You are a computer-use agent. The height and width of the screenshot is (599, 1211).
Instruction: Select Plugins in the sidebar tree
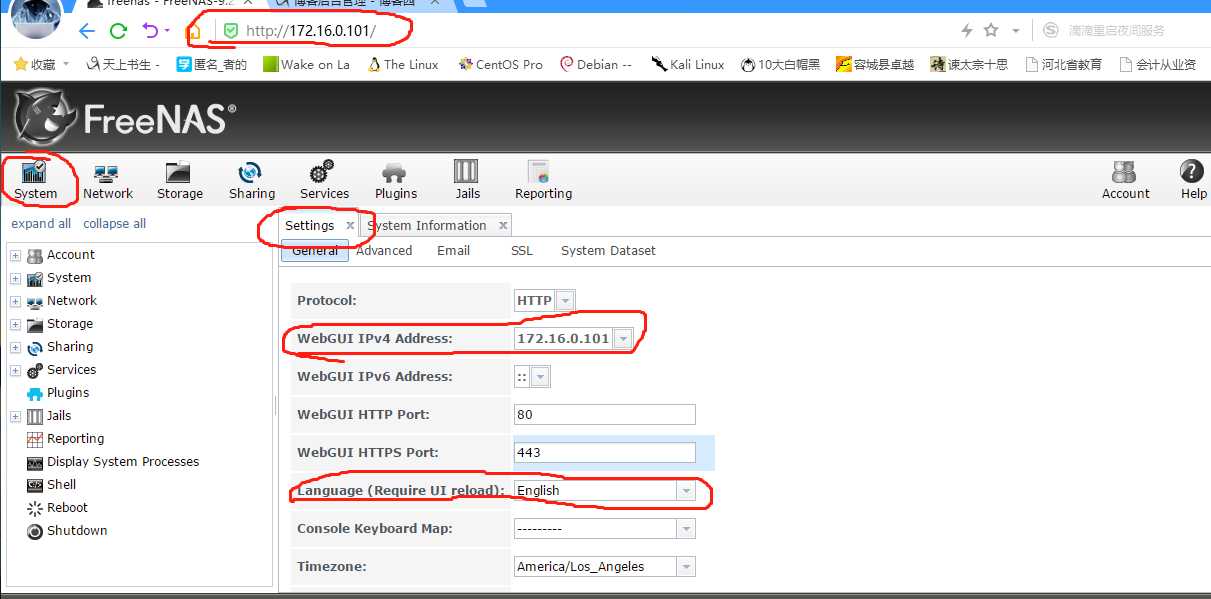point(67,393)
